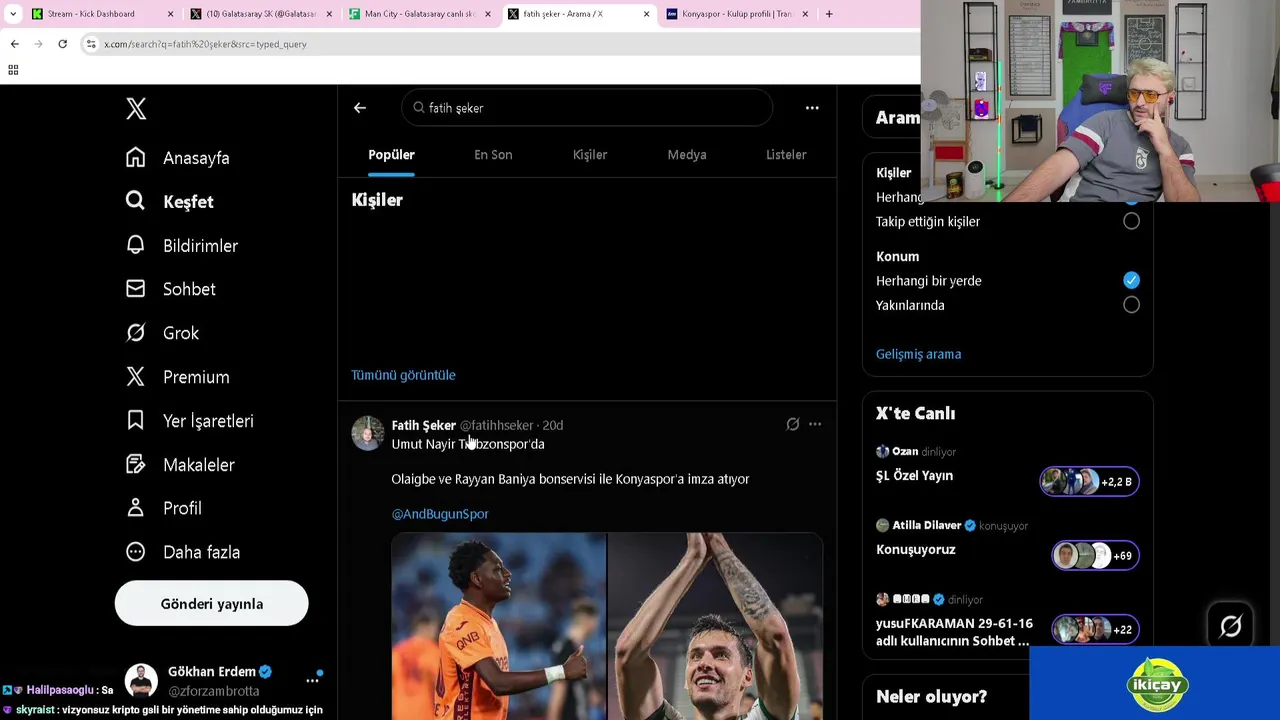This screenshot has width=1280, height=720.
Task: Open Grok icon in sidebar
Action: (x=135, y=332)
